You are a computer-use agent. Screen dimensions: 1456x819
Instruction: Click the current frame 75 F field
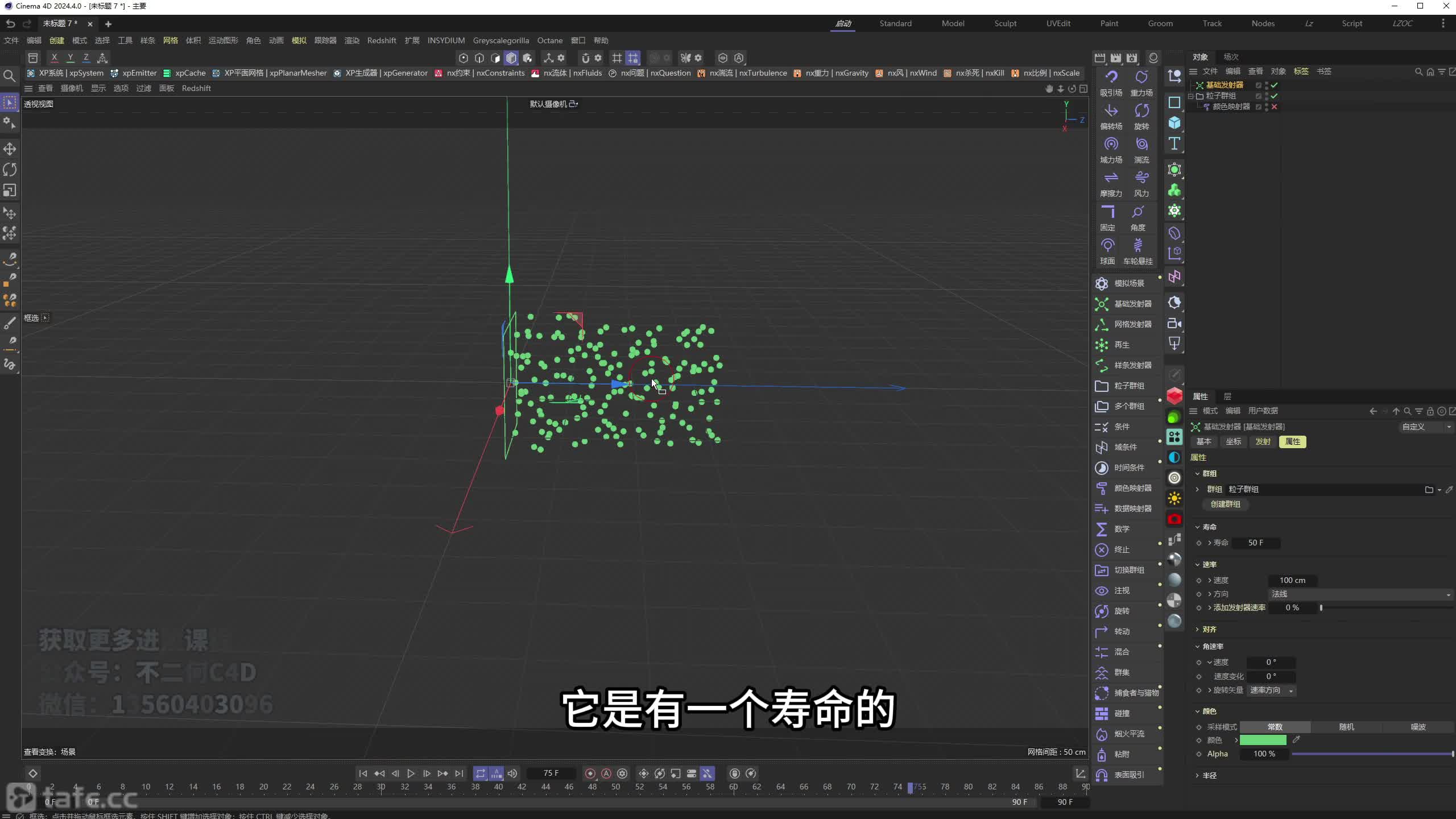point(551,773)
